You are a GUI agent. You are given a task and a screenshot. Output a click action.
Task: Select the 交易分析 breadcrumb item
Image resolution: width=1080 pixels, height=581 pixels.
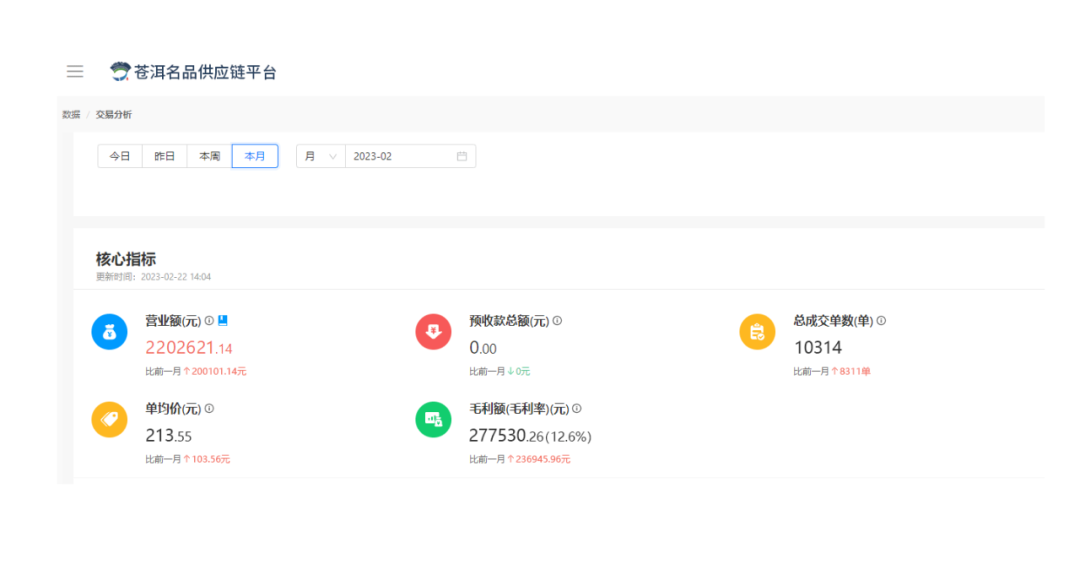117,114
